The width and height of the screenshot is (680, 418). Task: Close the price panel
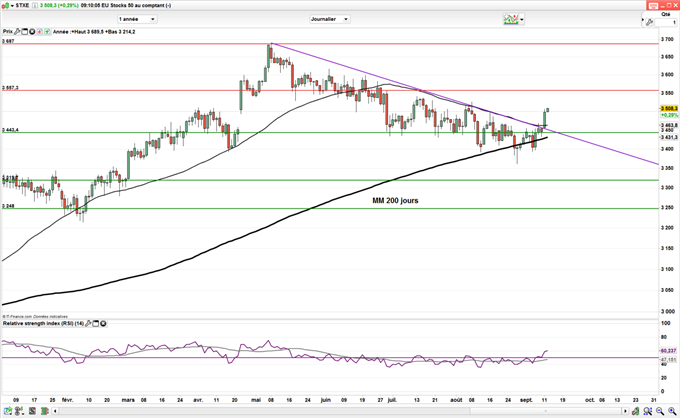point(32,32)
